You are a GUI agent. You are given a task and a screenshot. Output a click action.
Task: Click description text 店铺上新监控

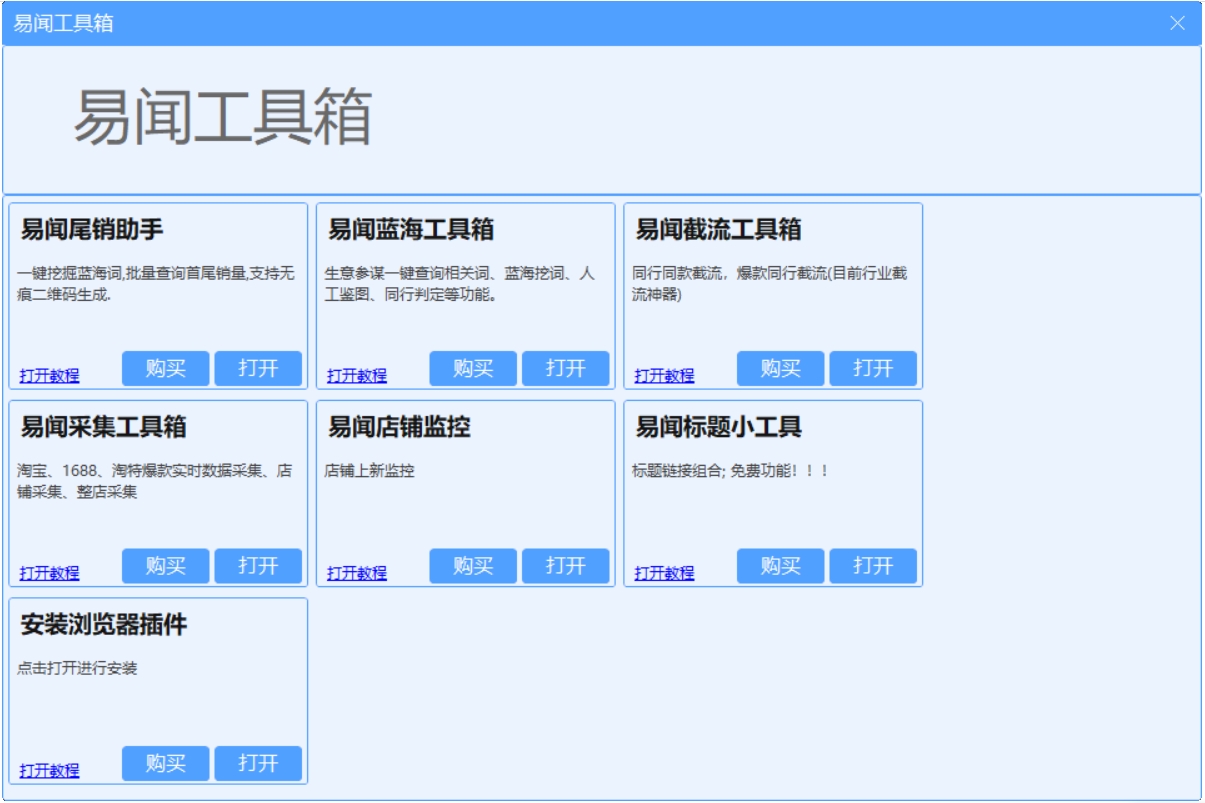point(370,471)
